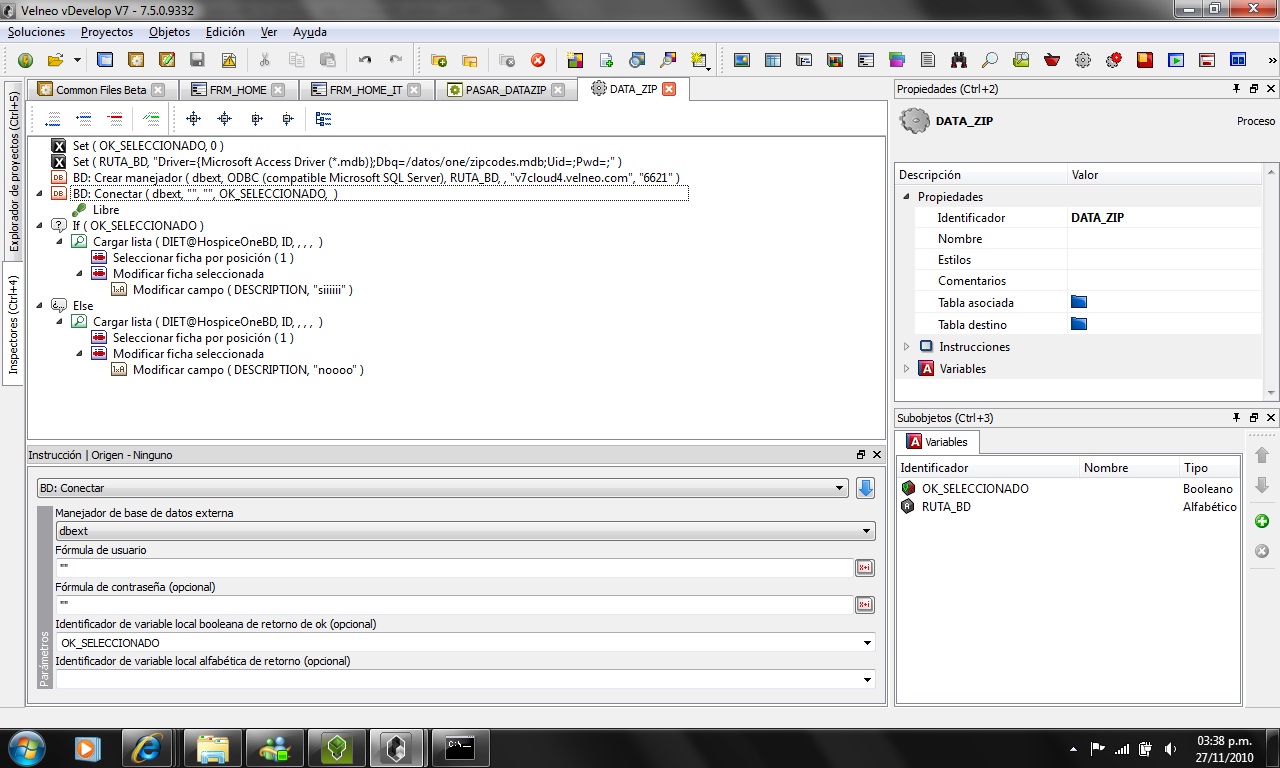Click the red minus delete-line icon in editor toolbar

pos(115,119)
